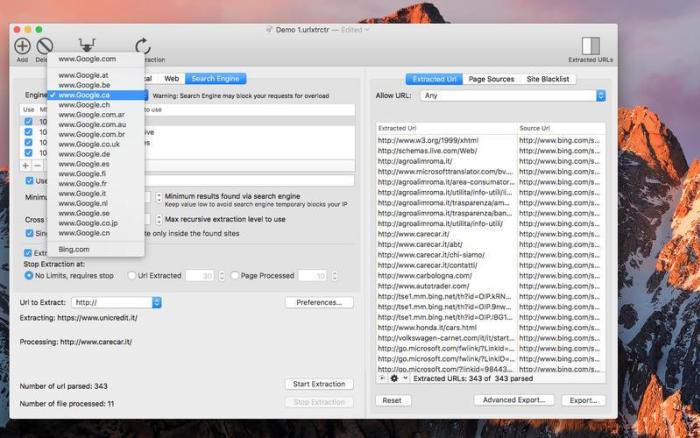Image resolution: width=700 pixels, height=438 pixels.
Task: Click the Reset button
Action: 392,400
